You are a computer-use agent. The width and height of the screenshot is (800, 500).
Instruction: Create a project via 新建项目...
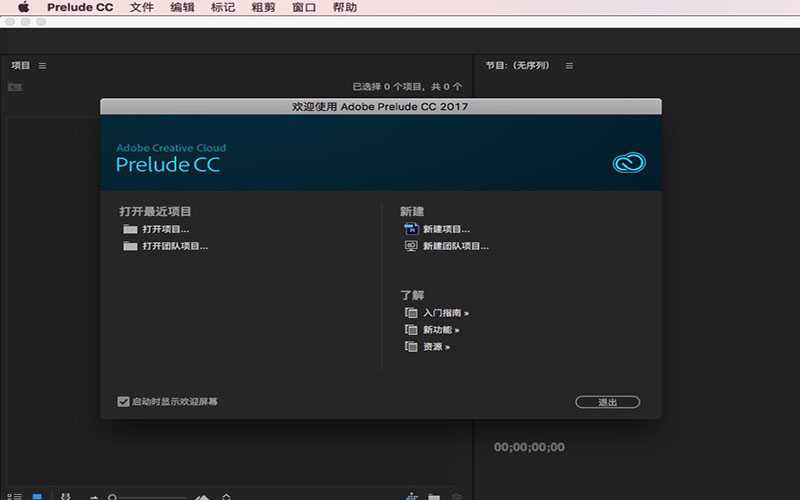[x=437, y=229]
